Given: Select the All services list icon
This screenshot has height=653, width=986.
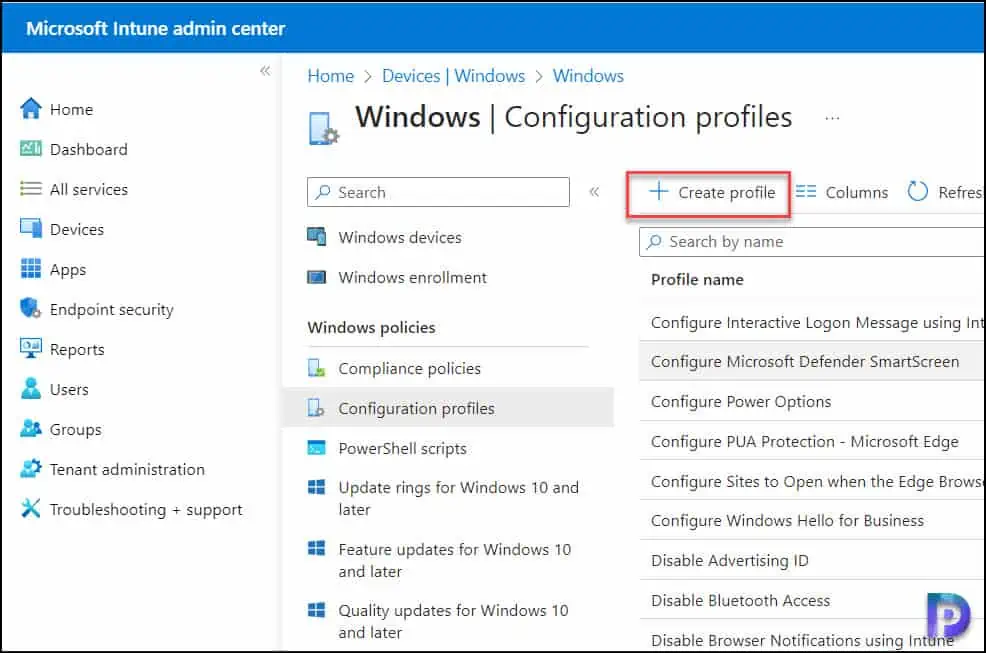Looking at the screenshot, I should pos(30,189).
